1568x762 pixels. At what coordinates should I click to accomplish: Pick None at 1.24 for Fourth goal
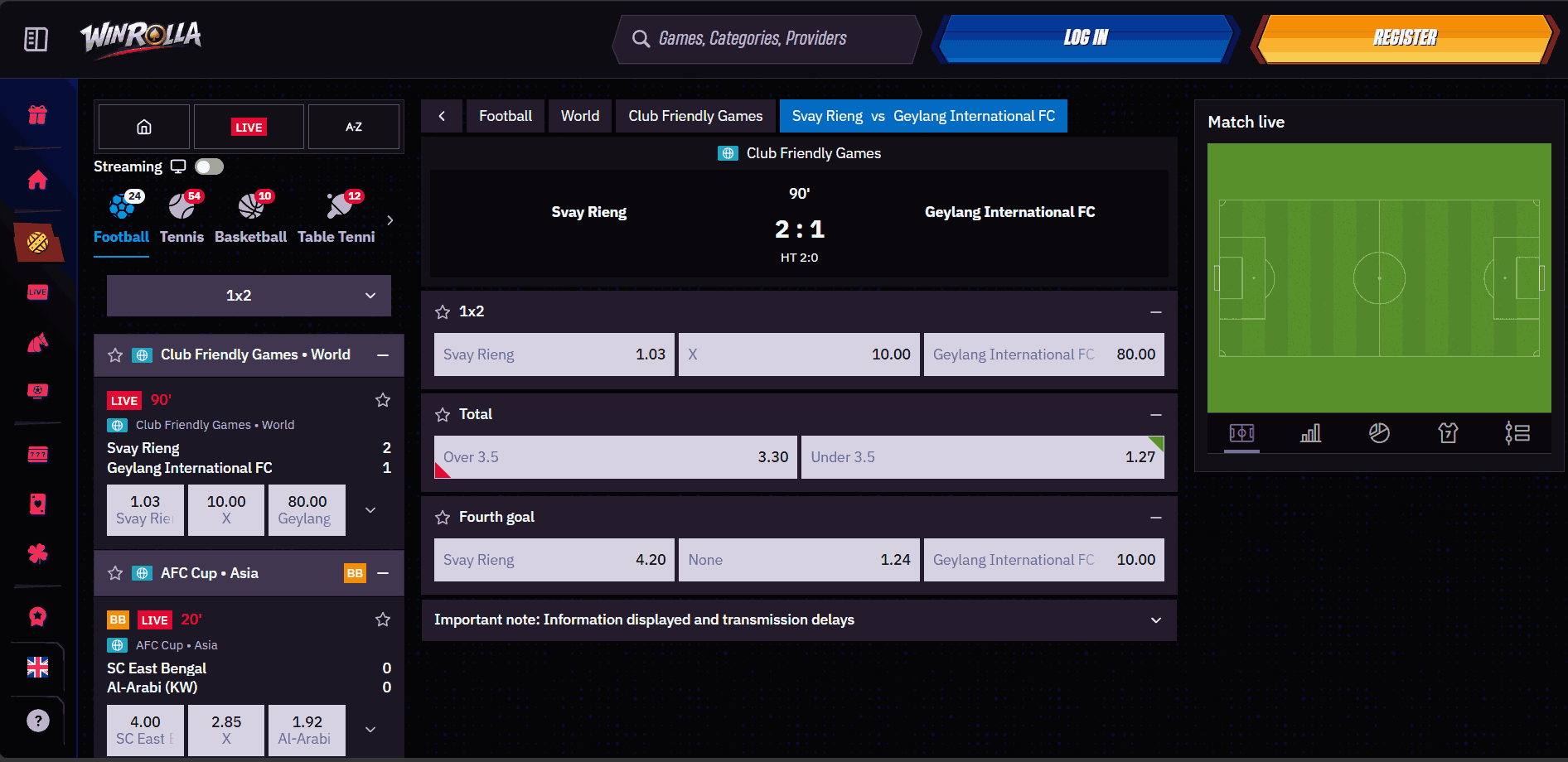click(x=799, y=560)
